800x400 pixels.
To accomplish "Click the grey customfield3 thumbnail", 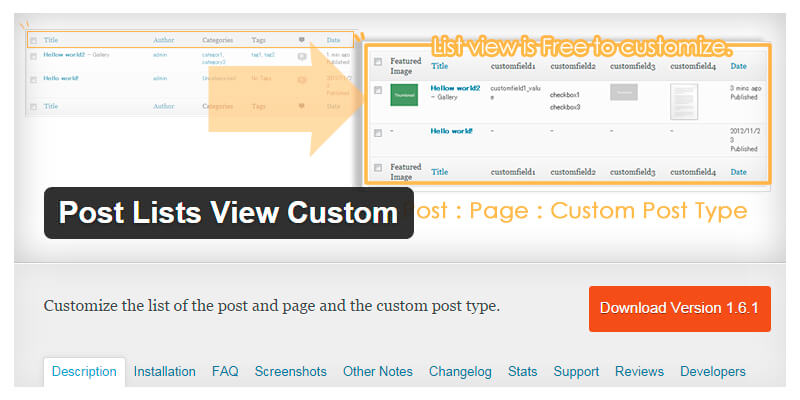I will [x=623, y=92].
